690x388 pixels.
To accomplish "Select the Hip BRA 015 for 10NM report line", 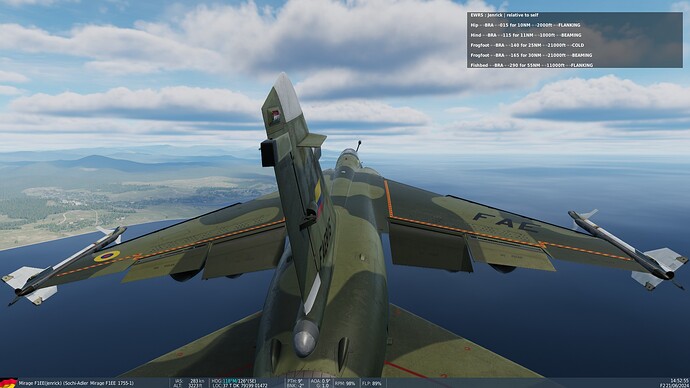I will point(525,25).
